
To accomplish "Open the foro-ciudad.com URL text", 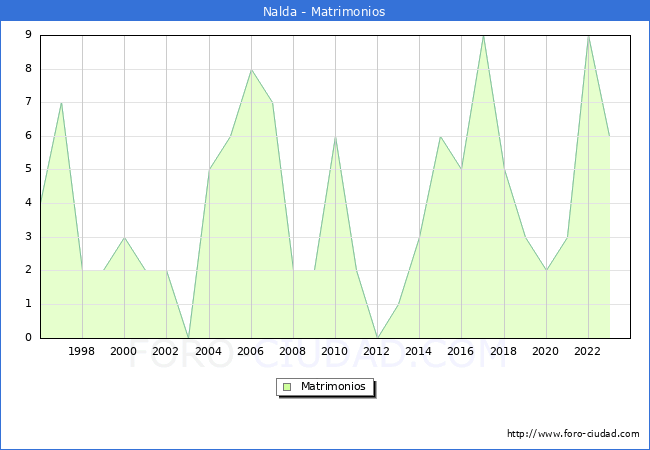I will coord(573,433).
